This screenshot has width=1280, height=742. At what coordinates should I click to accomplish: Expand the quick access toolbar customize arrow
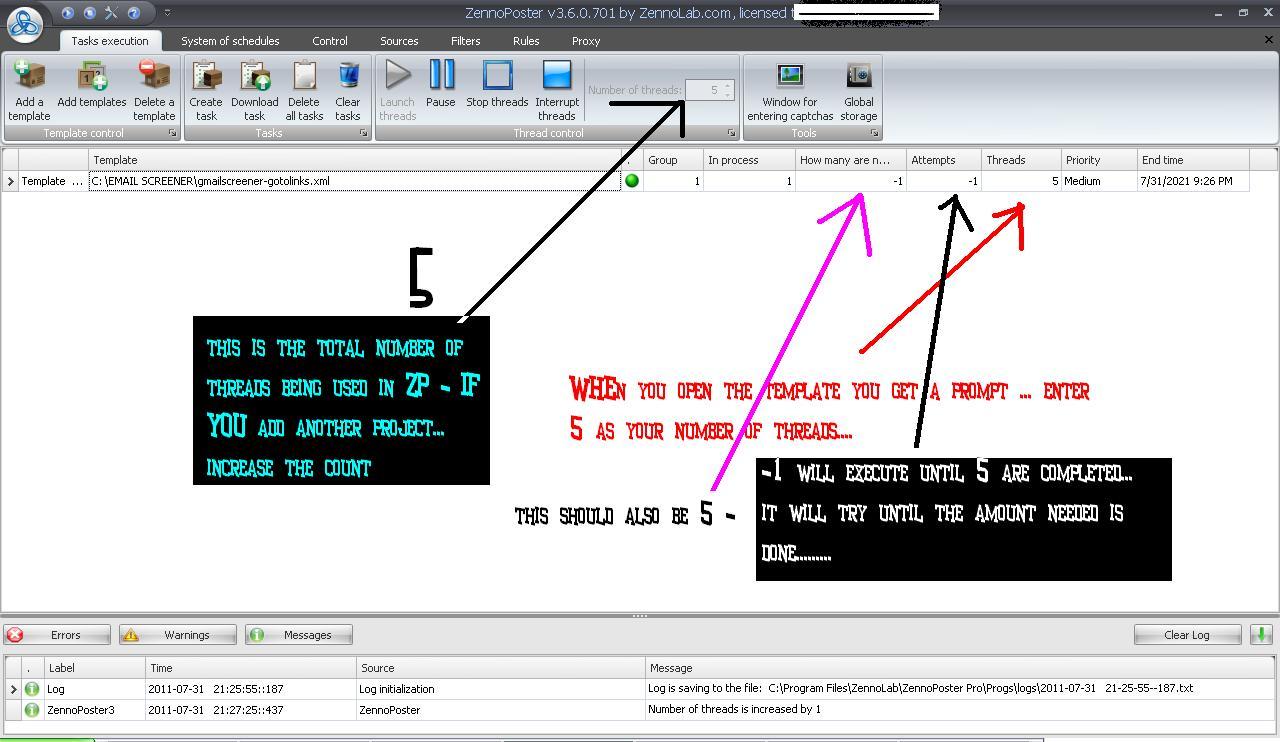[167, 13]
